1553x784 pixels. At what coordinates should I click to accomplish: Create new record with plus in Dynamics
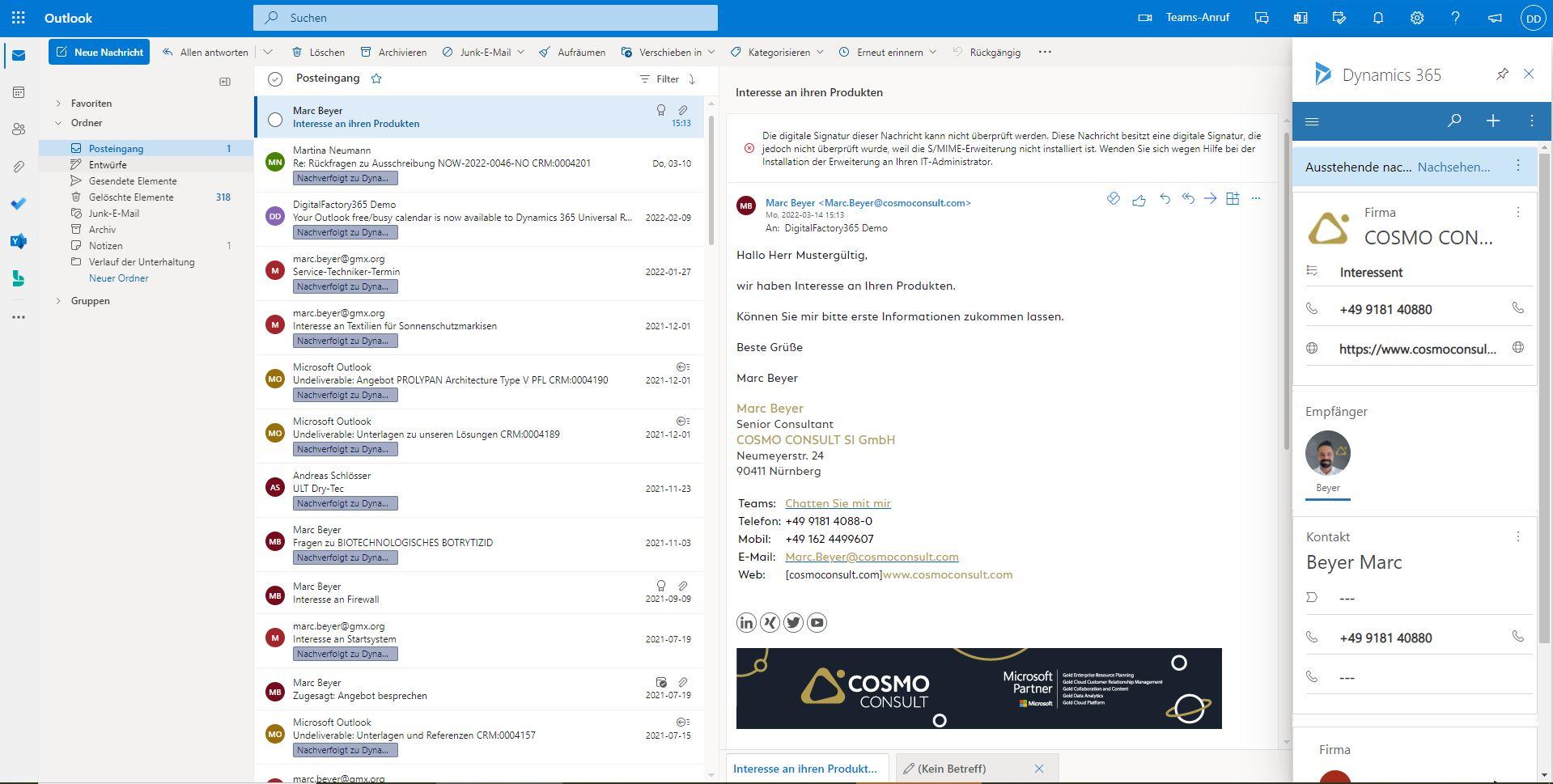tap(1493, 121)
